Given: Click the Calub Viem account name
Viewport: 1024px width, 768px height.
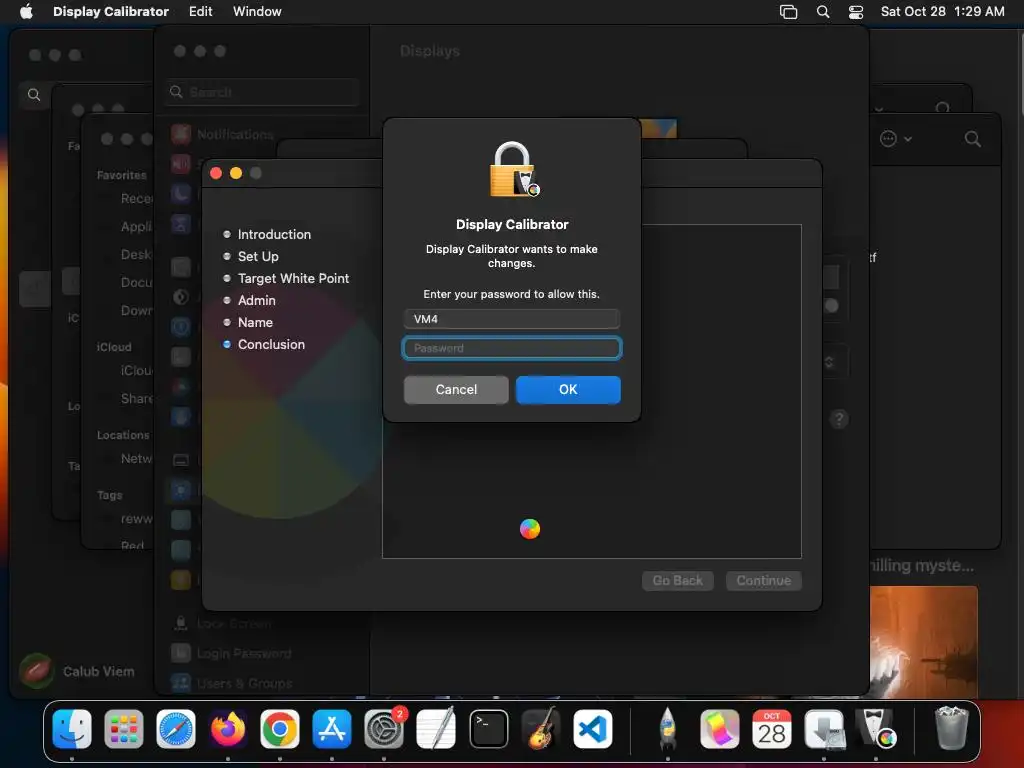Looking at the screenshot, I should coord(99,671).
